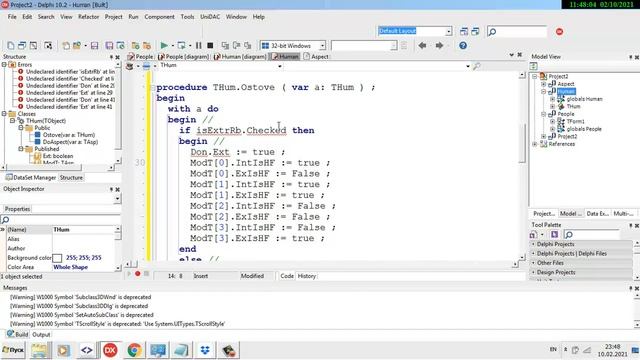Open the Refactor menu
This screenshot has height=360, width=640.
pyautogui.click(x=89, y=17)
